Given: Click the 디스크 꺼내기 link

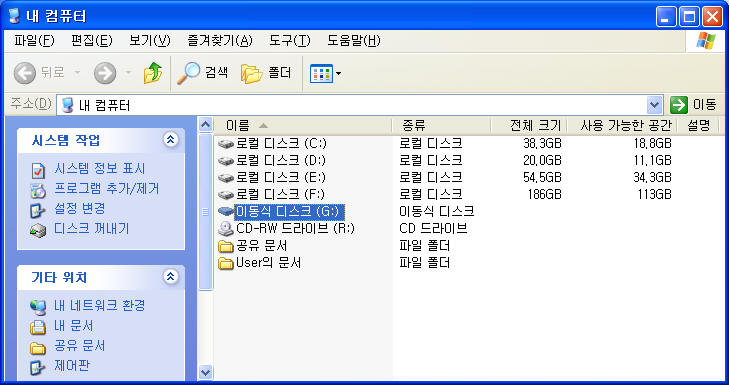Looking at the screenshot, I should pyautogui.click(x=91, y=229).
